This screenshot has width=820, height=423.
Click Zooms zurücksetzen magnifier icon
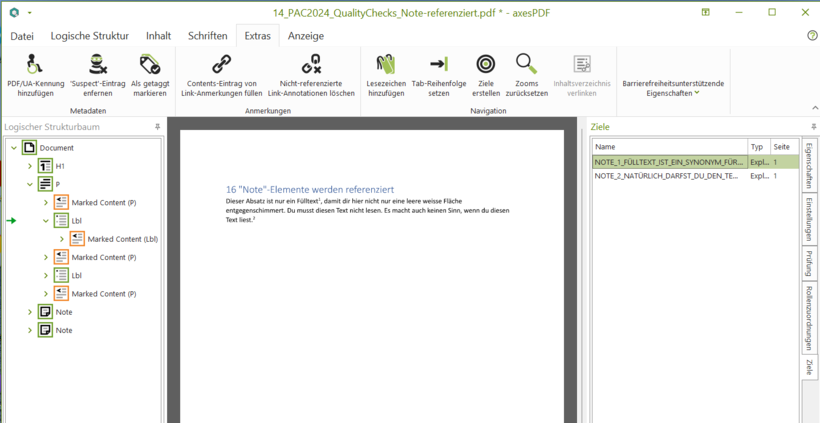[x=527, y=65]
